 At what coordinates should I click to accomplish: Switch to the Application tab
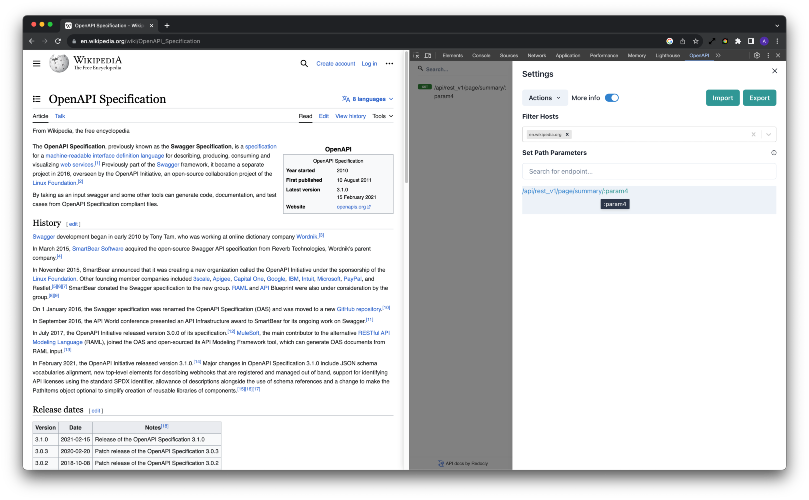[568, 55]
